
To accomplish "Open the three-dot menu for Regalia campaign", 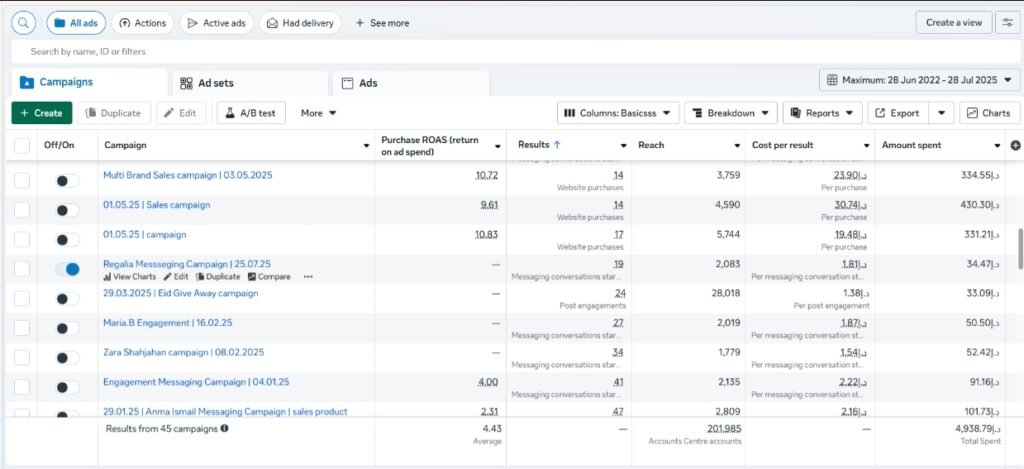I will click(x=308, y=277).
